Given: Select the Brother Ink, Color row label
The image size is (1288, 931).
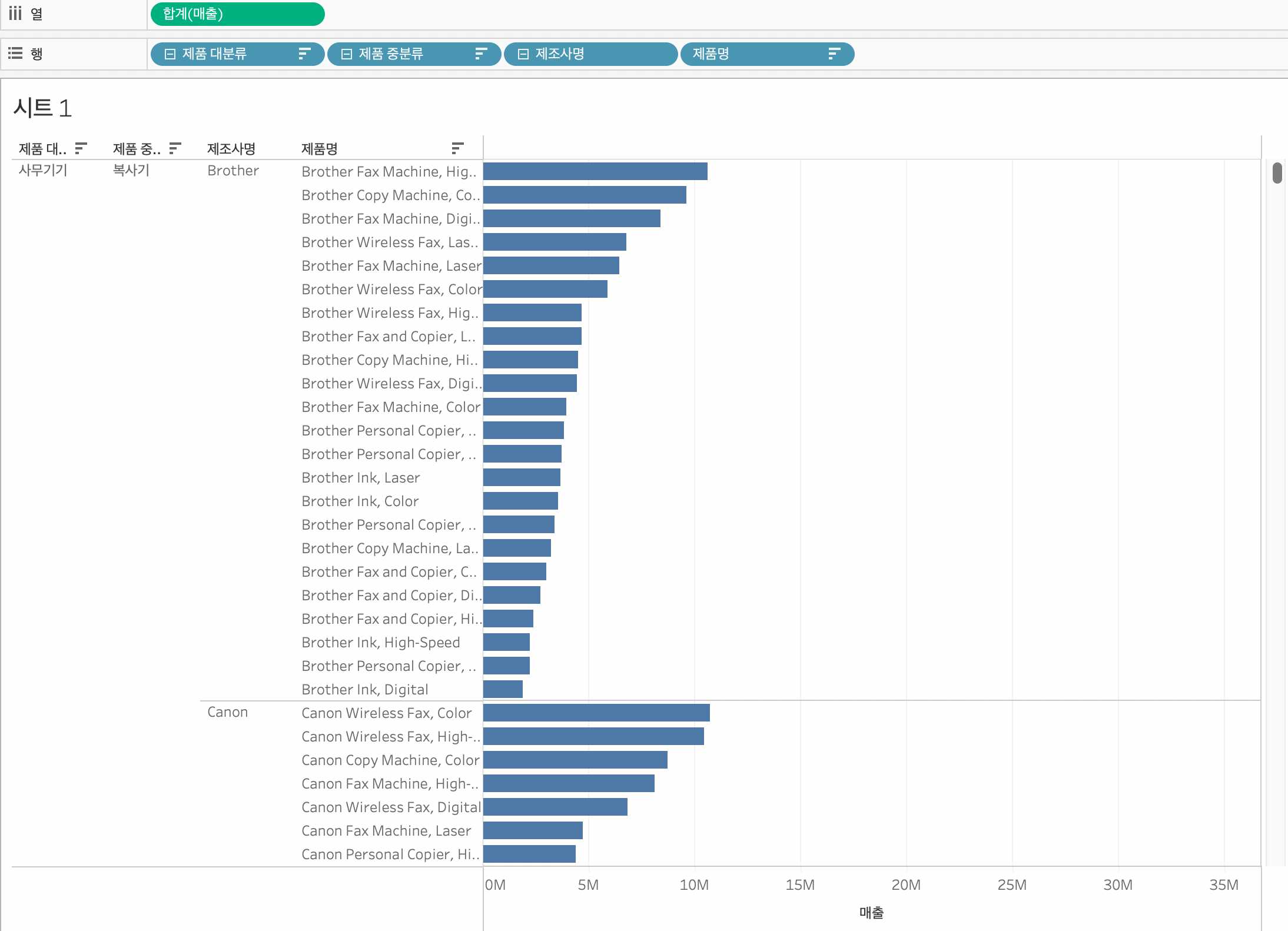Looking at the screenshot, I should coord(360,501).
